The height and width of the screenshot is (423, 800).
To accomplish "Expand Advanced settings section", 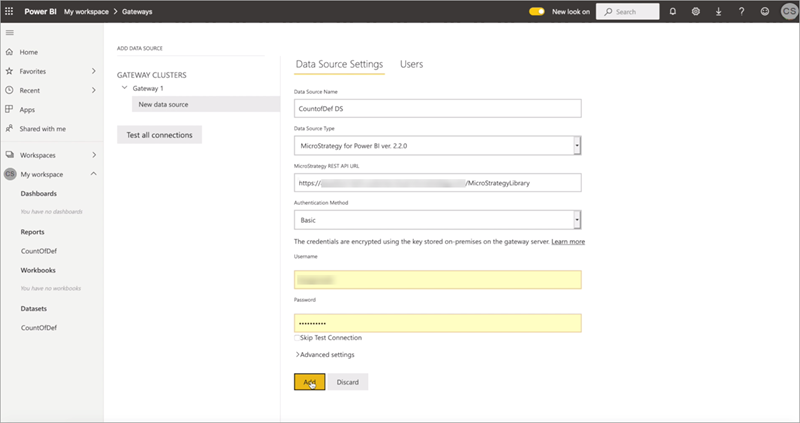I will [x=324, y=354].
